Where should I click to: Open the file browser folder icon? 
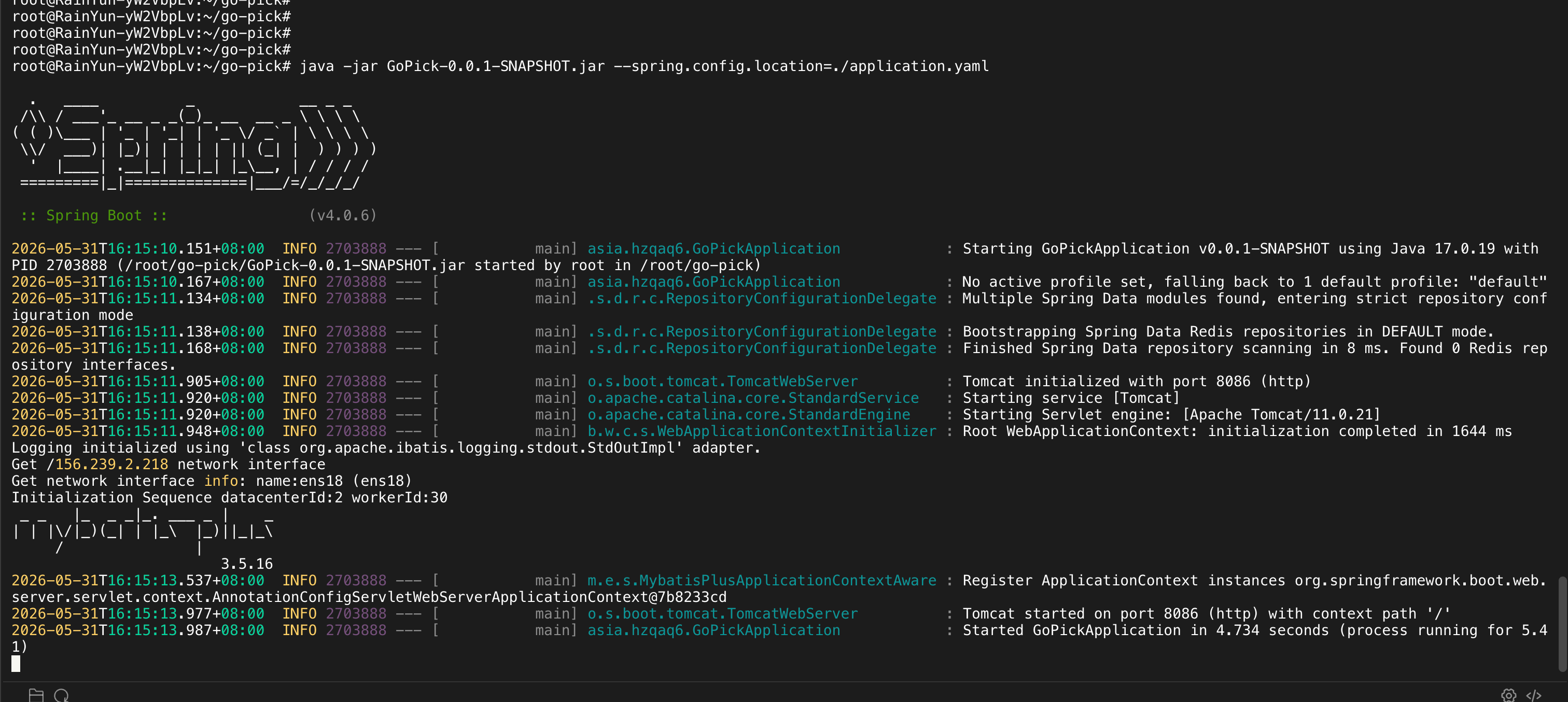point(36,695)
